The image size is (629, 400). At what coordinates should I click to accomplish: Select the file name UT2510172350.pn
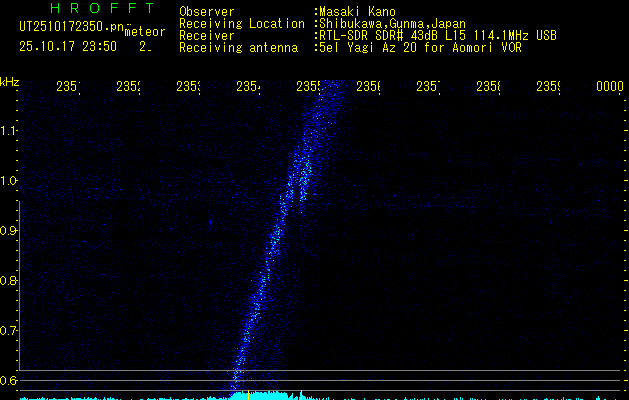pyautogui.click(x=71, y=27)
